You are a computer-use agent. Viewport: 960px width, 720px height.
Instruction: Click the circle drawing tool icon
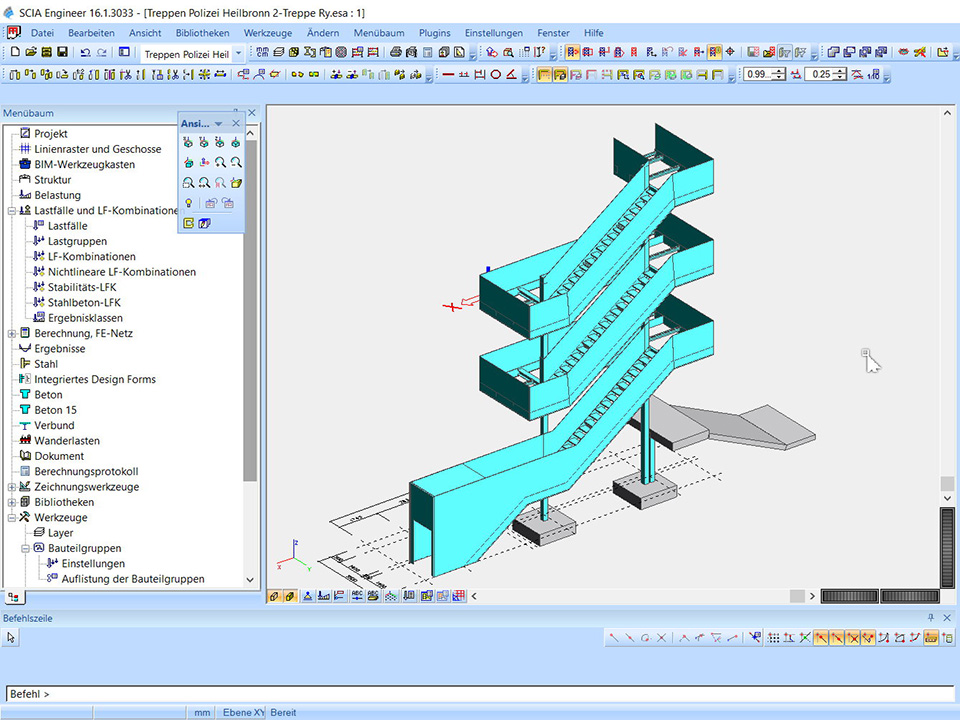495,74
